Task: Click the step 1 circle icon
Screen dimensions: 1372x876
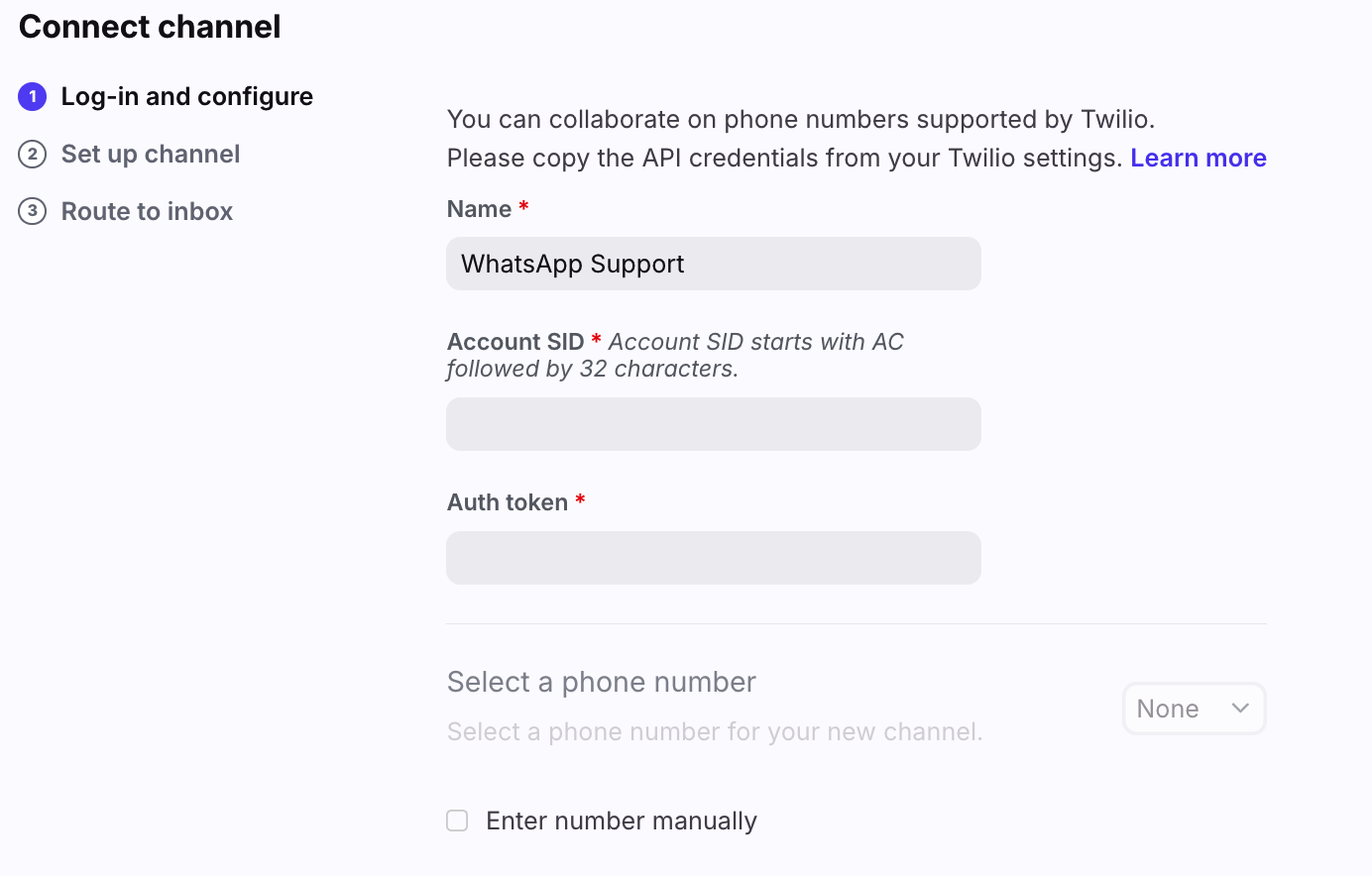Action: click(33, 96)
